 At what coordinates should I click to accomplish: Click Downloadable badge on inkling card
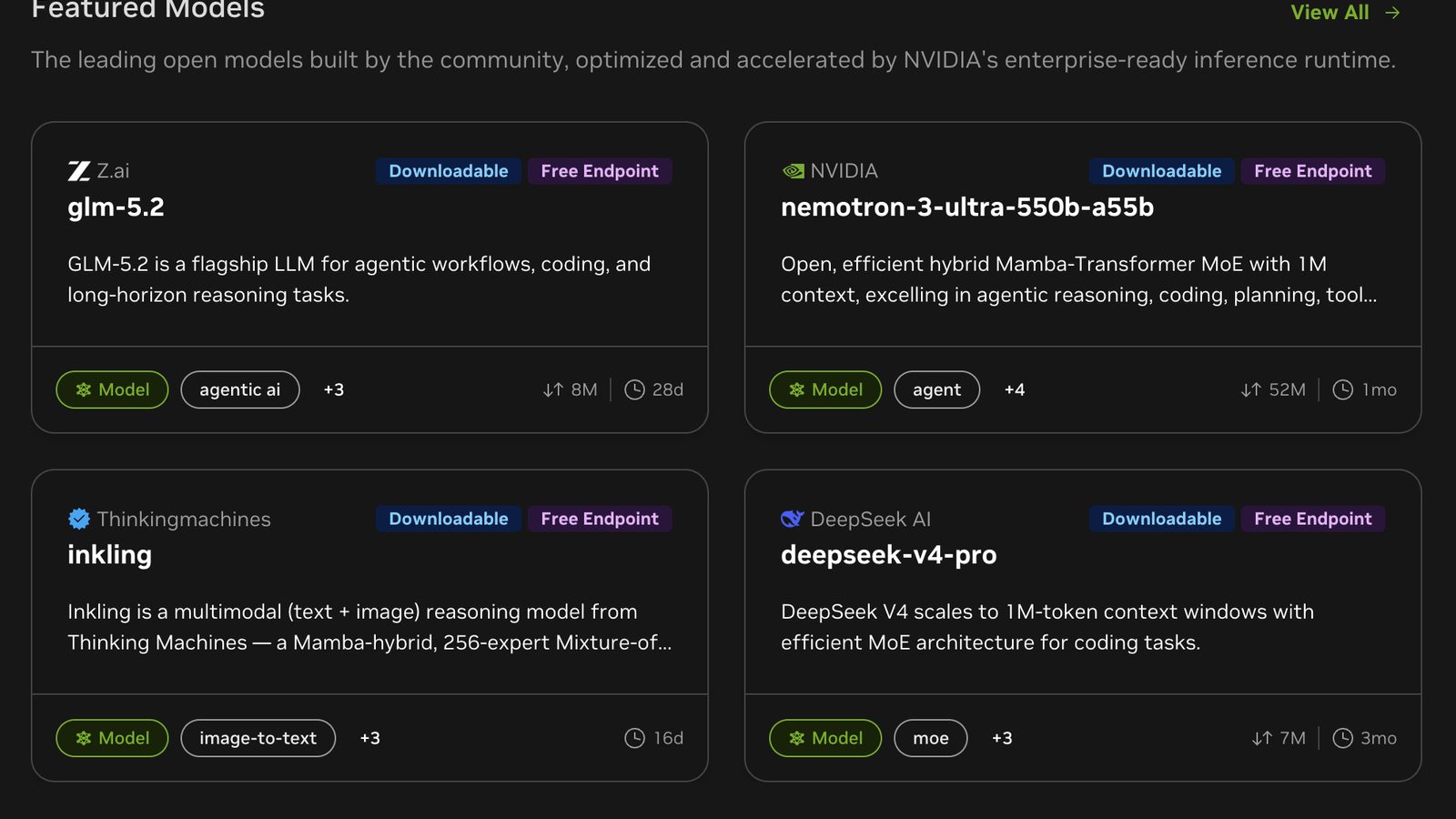449,519
